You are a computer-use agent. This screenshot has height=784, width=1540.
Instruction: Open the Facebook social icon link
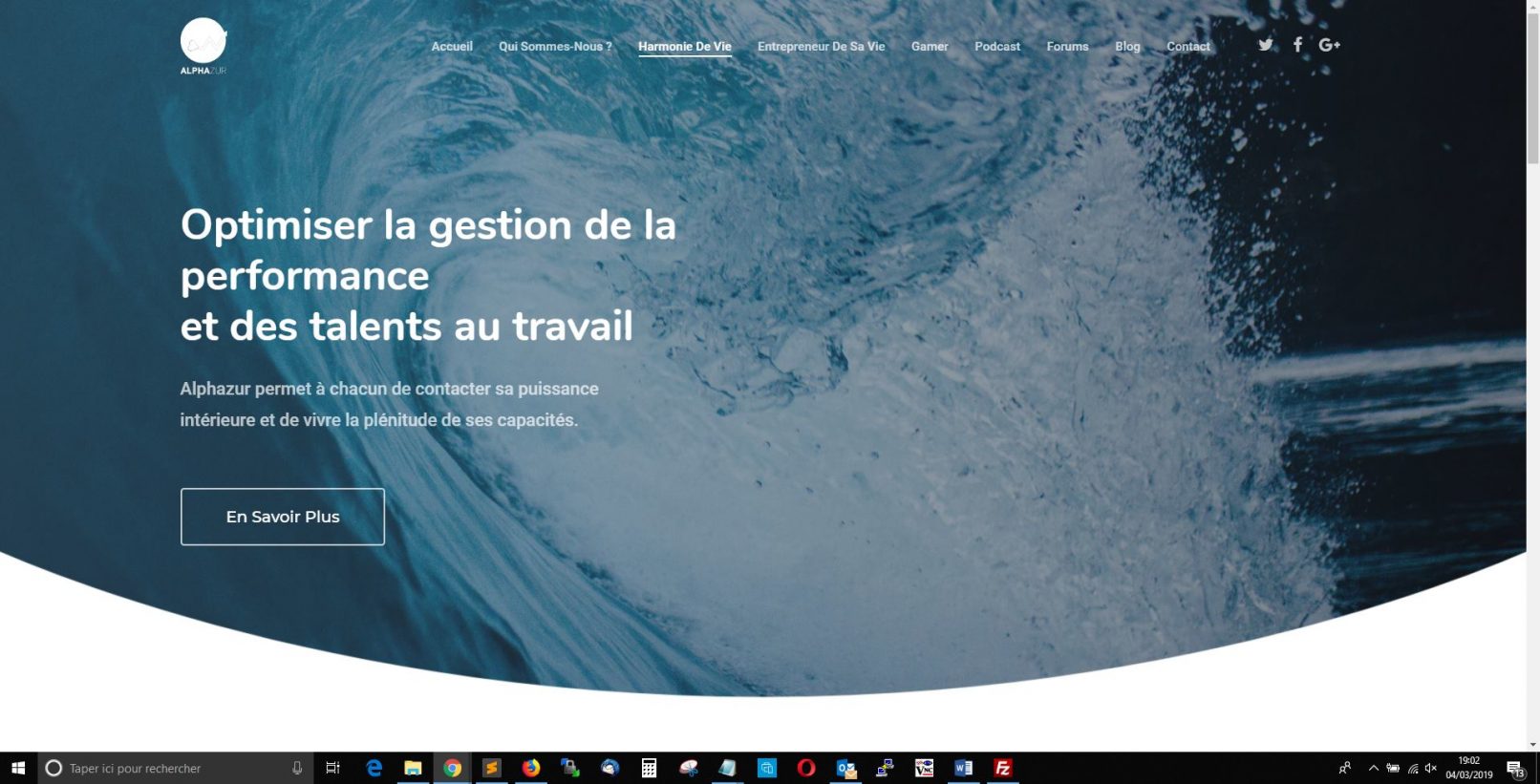click(1297, 45)
